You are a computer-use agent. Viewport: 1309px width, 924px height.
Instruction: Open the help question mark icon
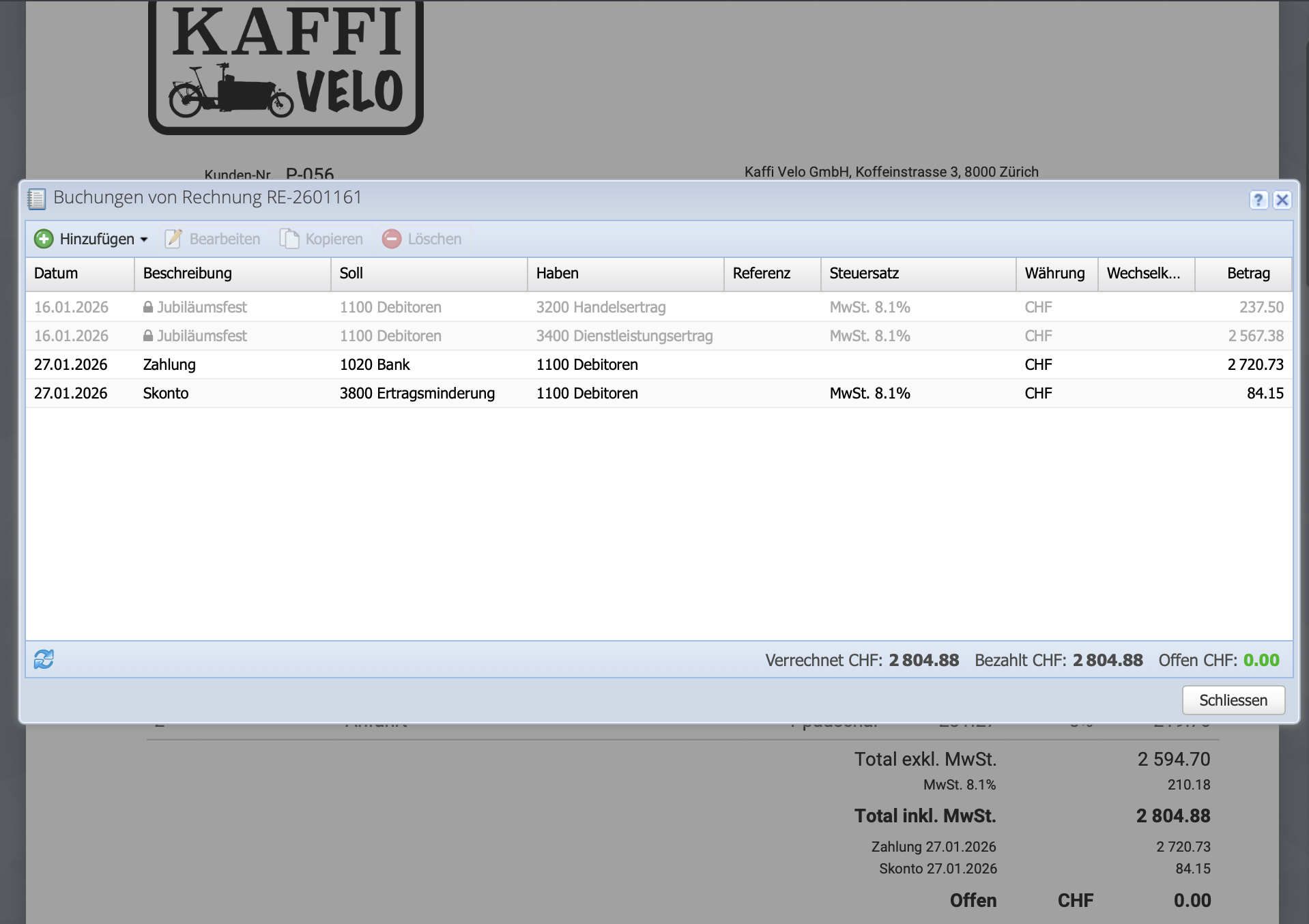[1258, 200]
